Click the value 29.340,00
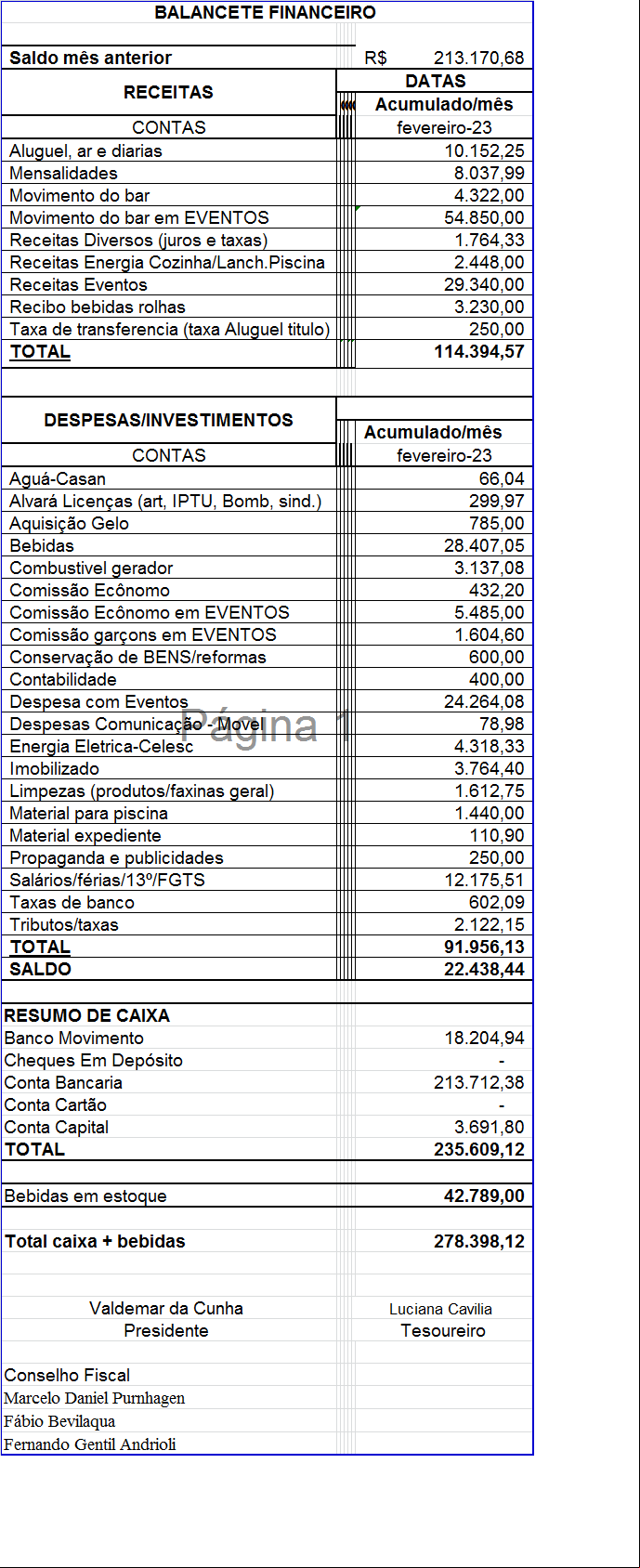The width and height of the screenshot is (640, 1568). tap(484, 284)
